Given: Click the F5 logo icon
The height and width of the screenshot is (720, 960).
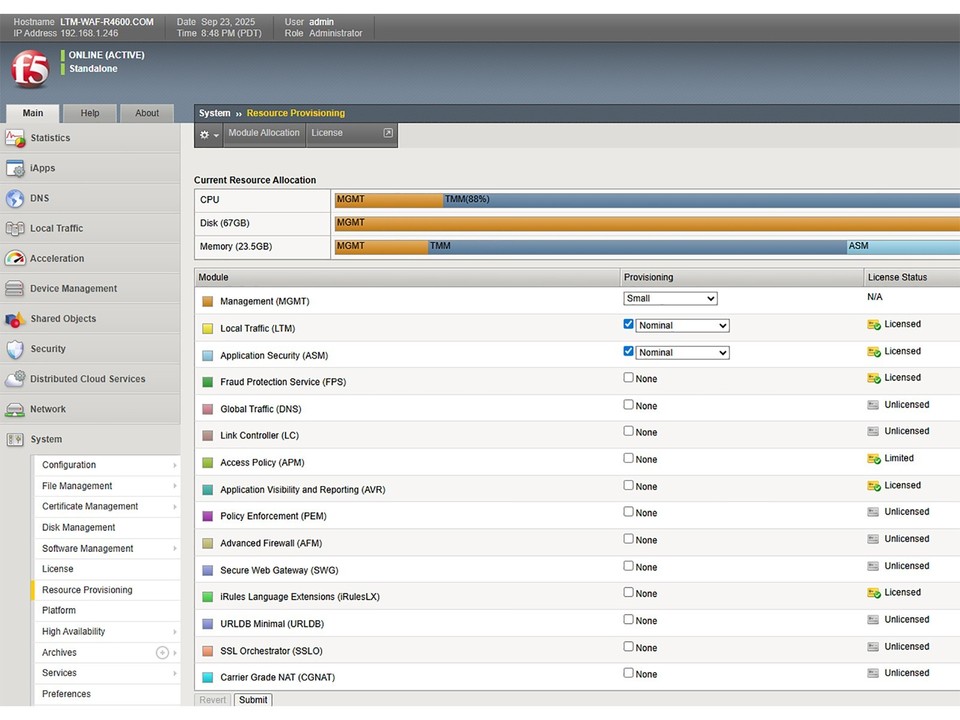Looking at the screenshot, I should pyautogui.click(x=29, y=69).
